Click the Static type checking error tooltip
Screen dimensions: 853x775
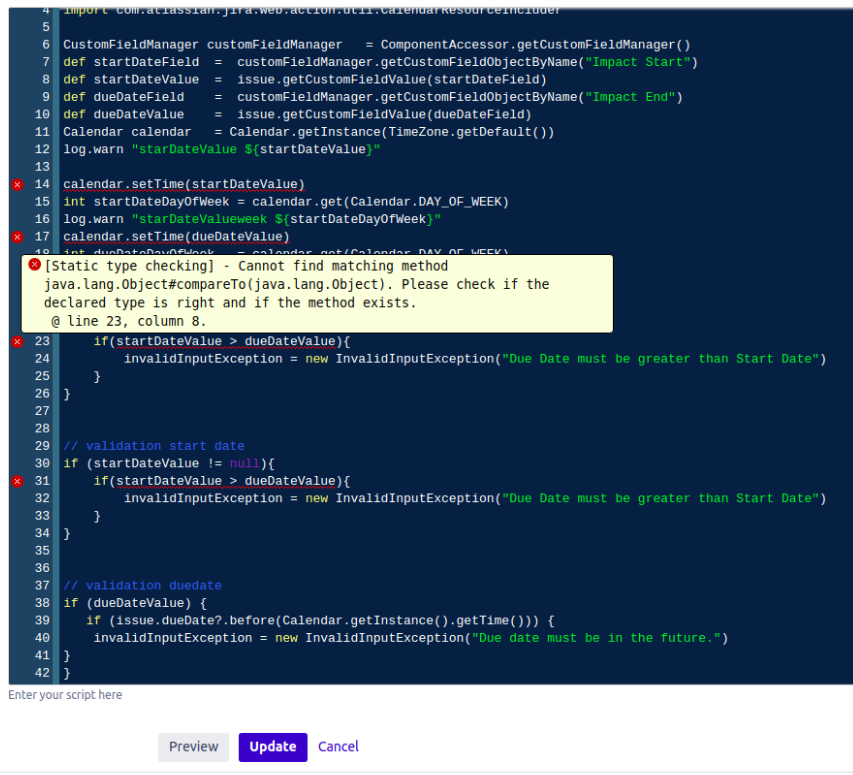320,290
